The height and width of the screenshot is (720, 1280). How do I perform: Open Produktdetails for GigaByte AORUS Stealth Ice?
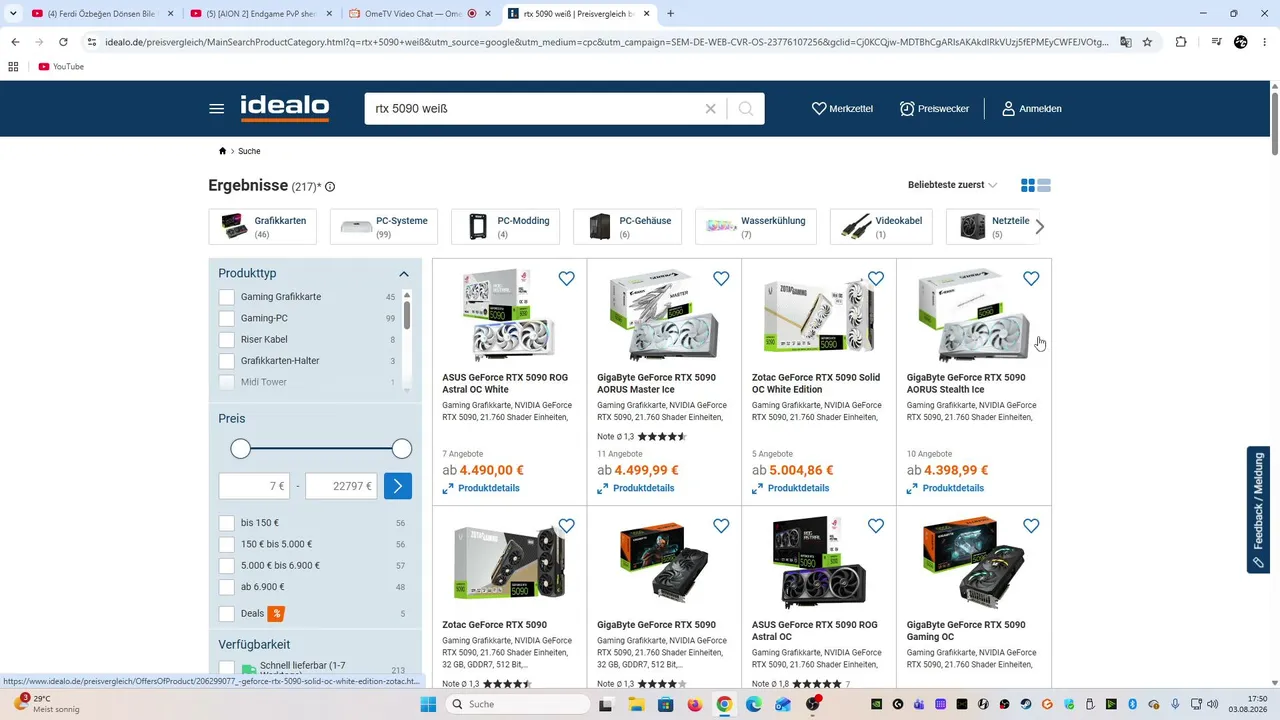946,488
